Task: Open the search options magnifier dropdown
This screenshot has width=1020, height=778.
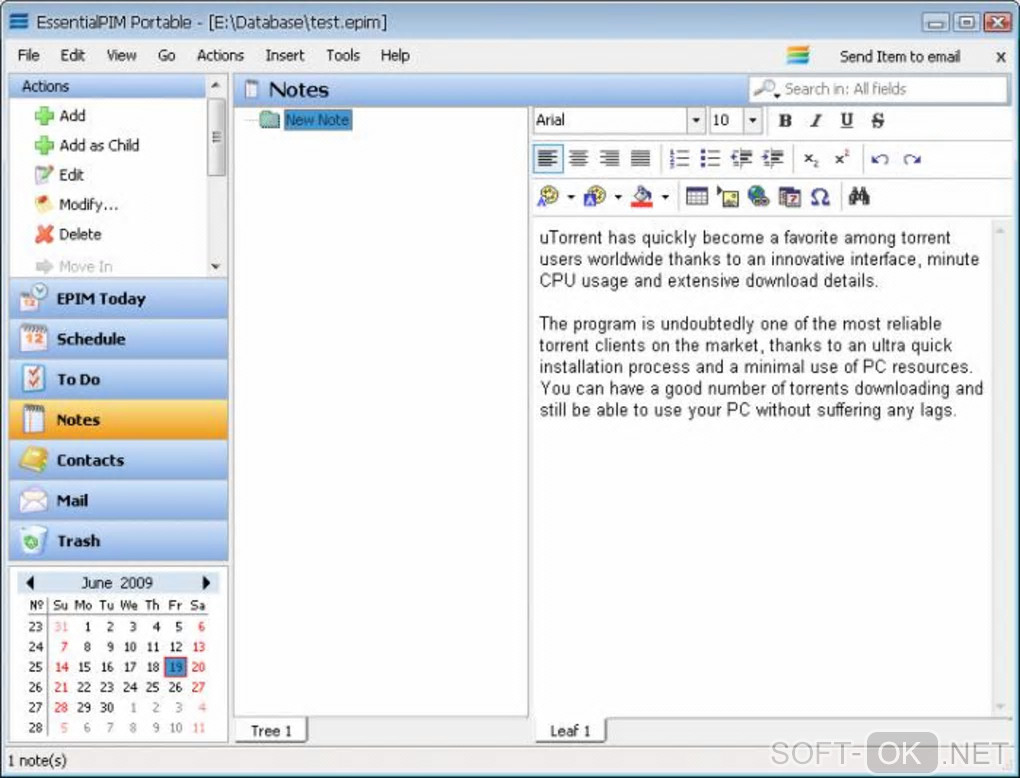Action: tap(766, 89)
